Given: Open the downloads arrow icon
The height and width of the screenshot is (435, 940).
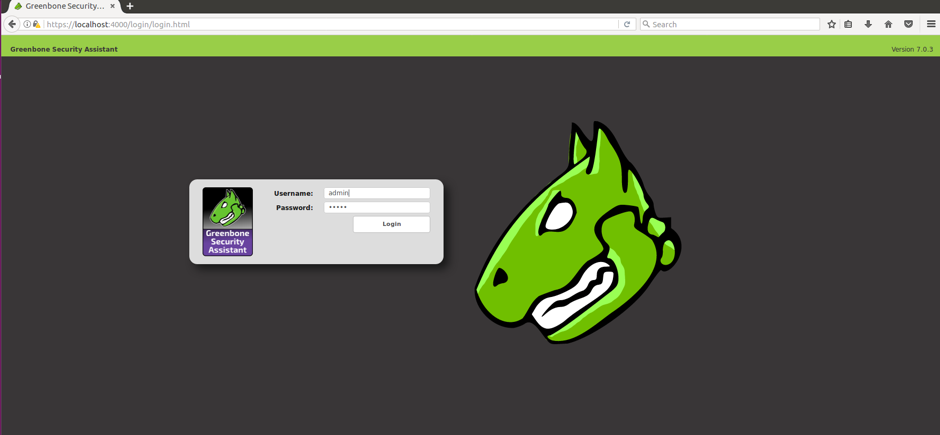Looking at the screenshot, I should tap(868, 25).
